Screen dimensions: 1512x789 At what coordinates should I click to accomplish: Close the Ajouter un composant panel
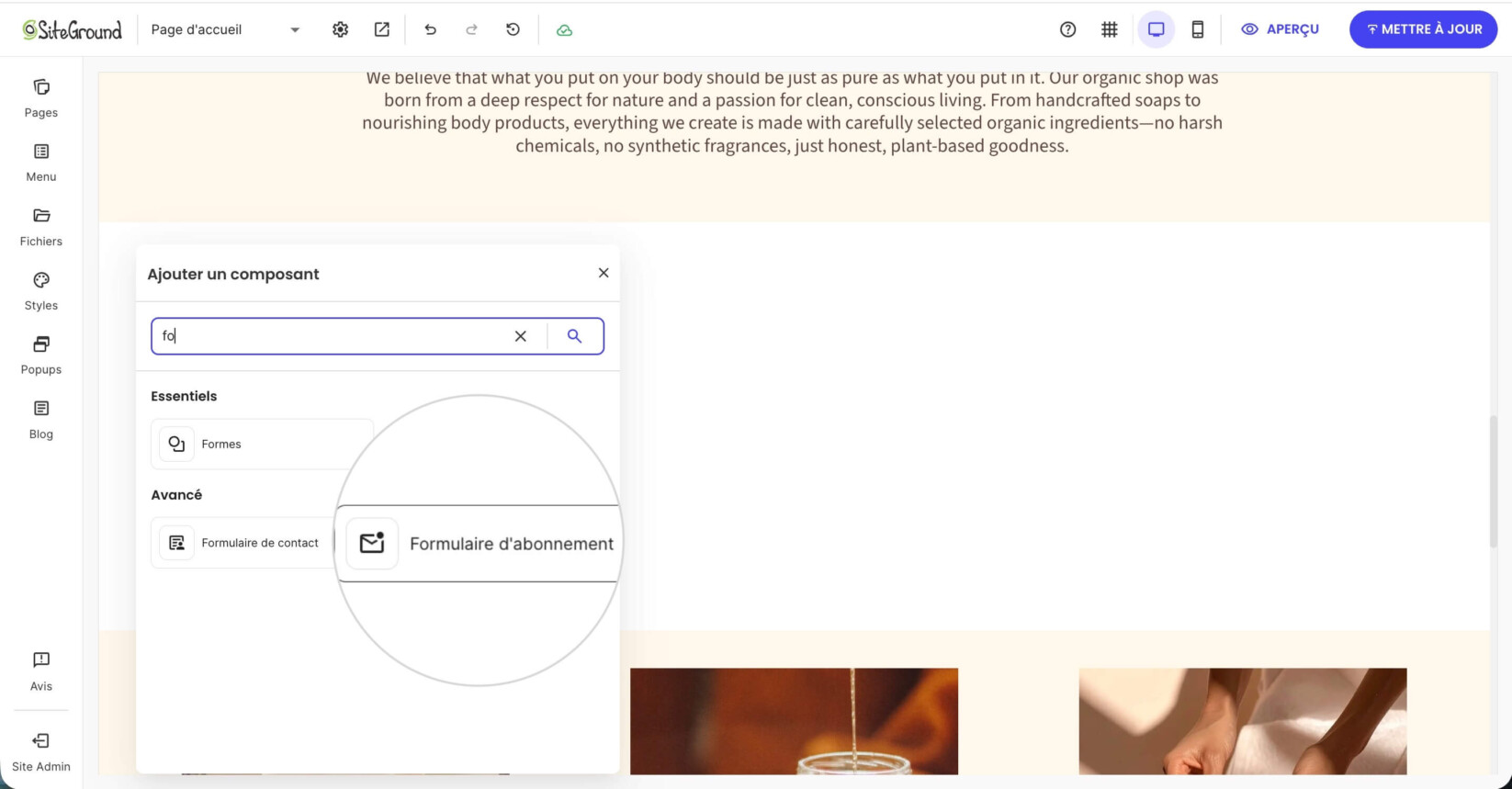pos(604,273)
